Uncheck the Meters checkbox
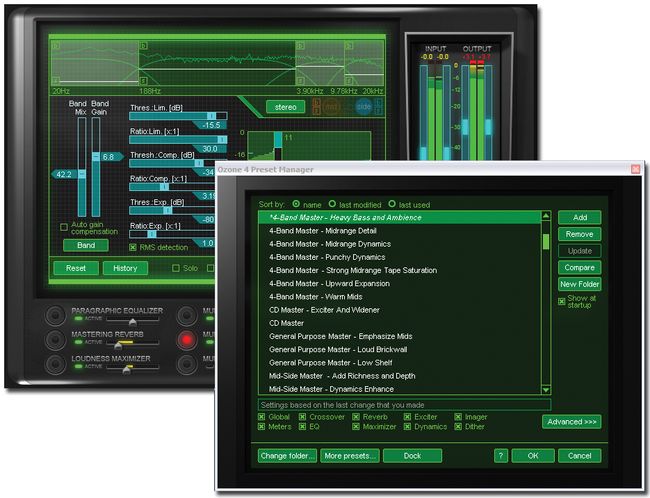Viewport: 650px width, 498px height. pyautogui.click(x=262, y=426)
